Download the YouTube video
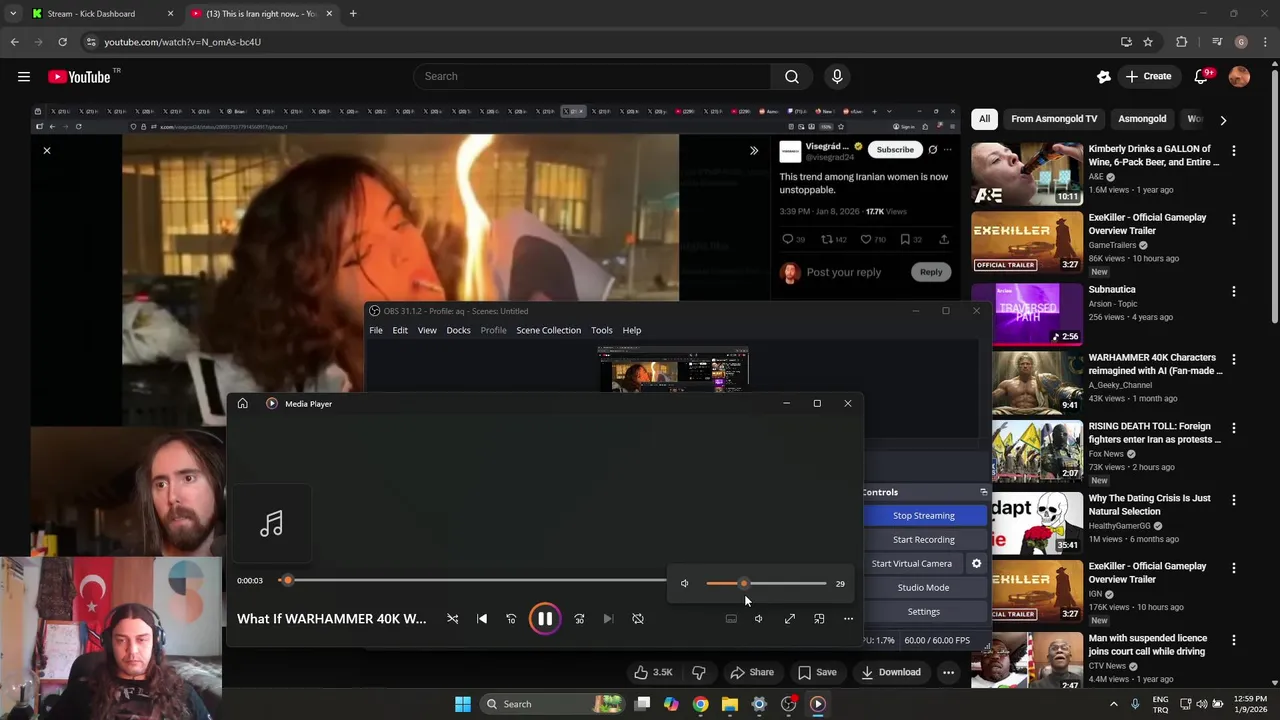 [x=891, y=673]
